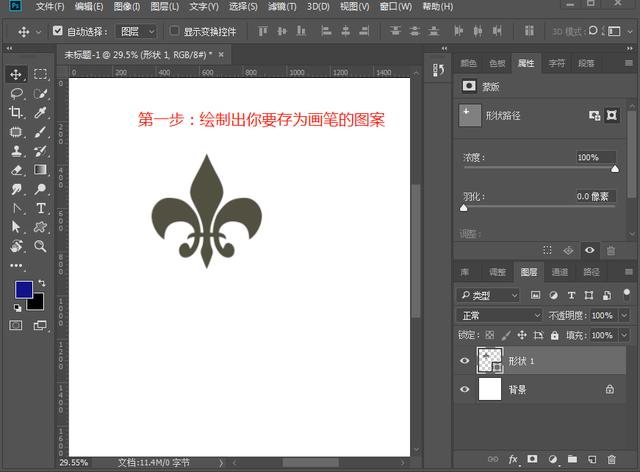Viewport: 640px width, 472px height.
Task: Select the Dodge tool
Action: 40,189
